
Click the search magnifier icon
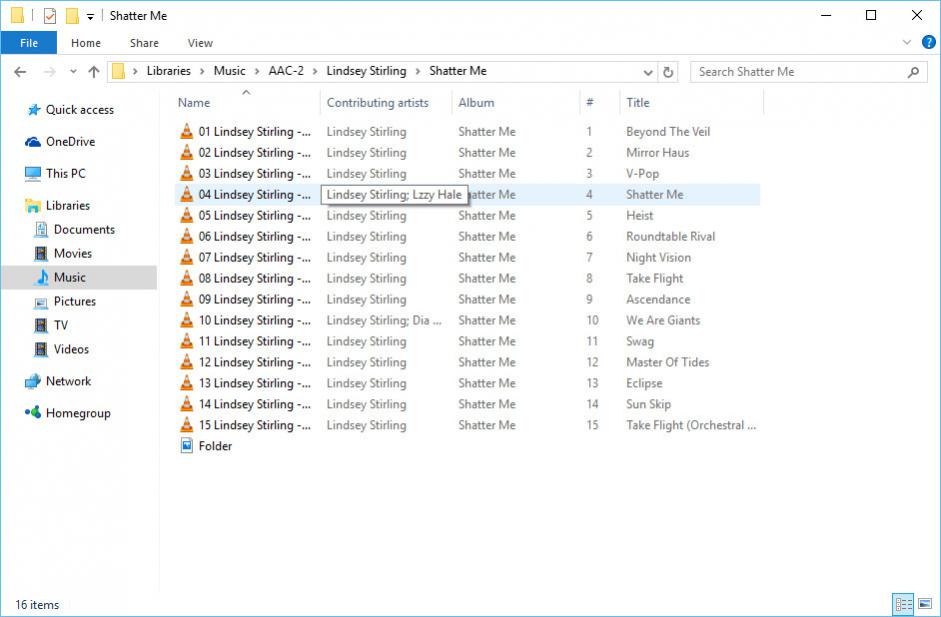[913, 72]
